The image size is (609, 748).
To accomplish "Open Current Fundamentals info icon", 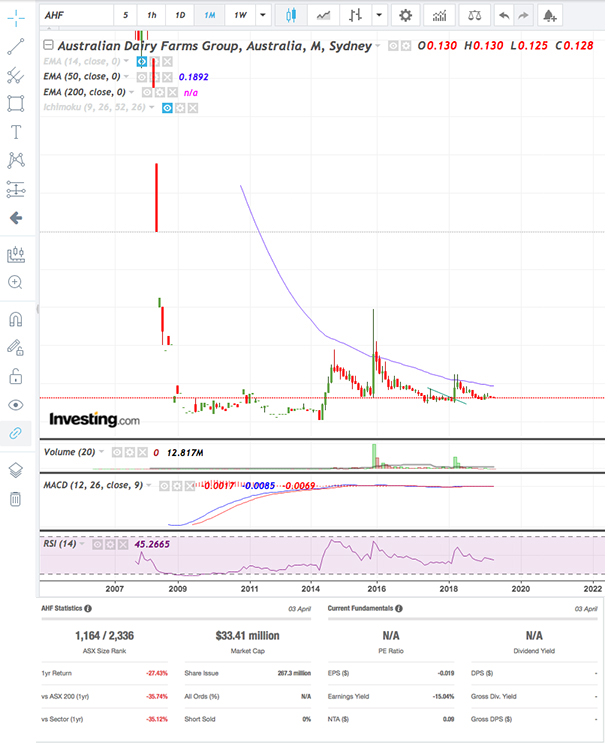I will point(399,608).
